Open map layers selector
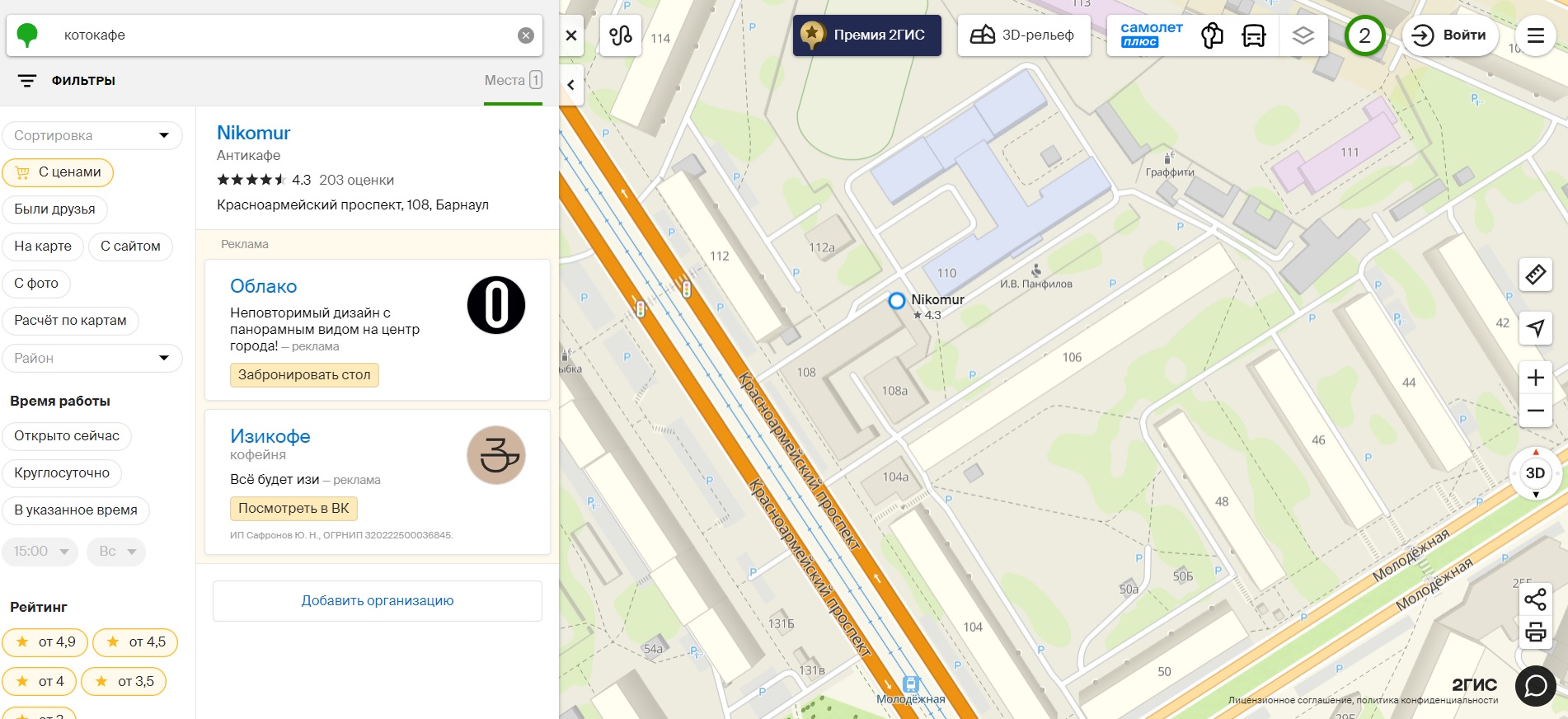This screenshot has width=1568, height=719. pos(1303,35)
